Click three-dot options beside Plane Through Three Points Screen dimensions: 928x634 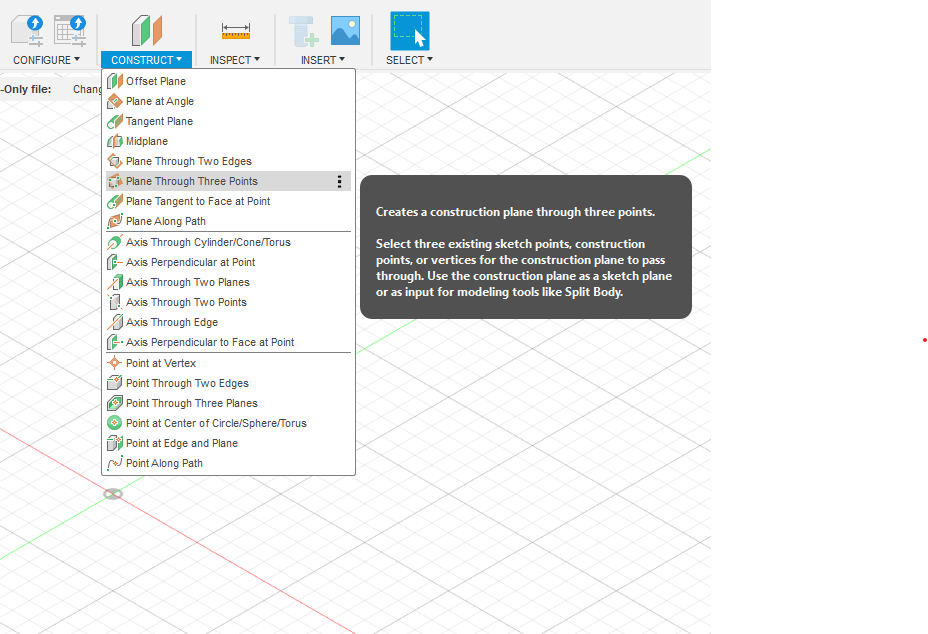(339, 182)
